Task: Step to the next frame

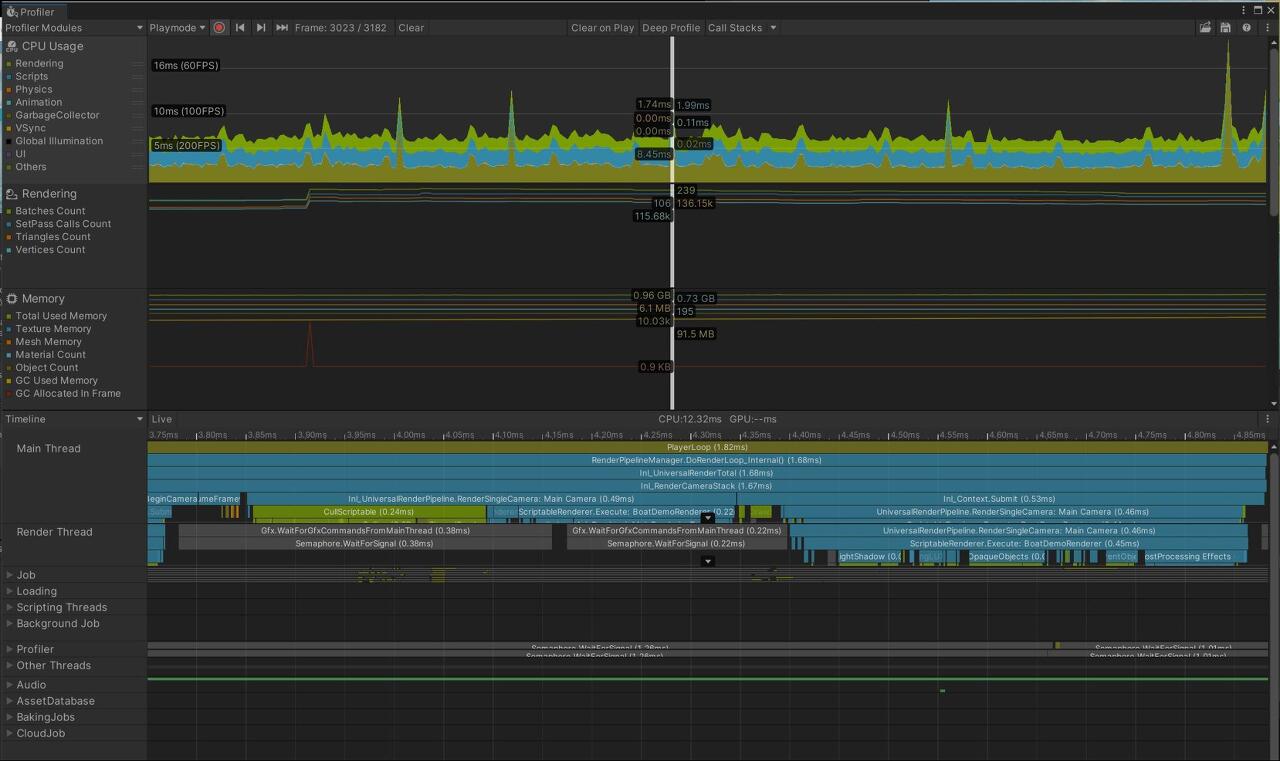Action: coord(261,28)
